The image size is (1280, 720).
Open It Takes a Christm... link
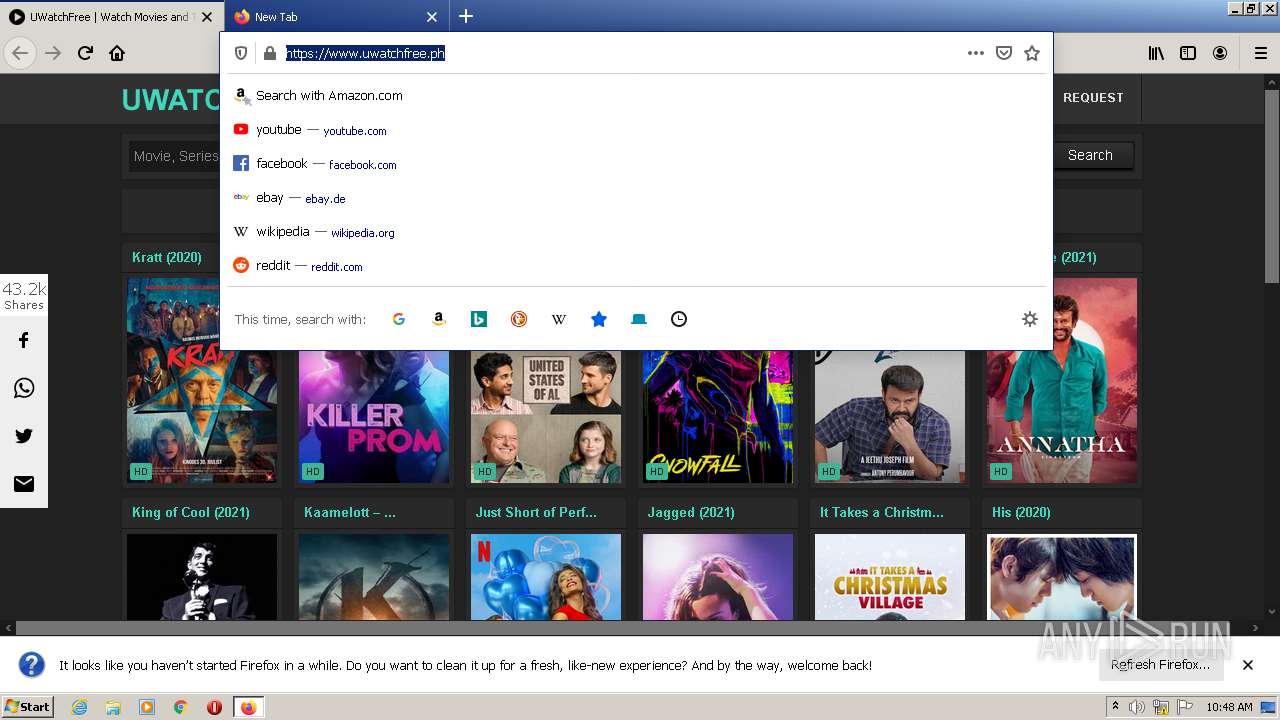pyautogui.click(x=882, y=512)
